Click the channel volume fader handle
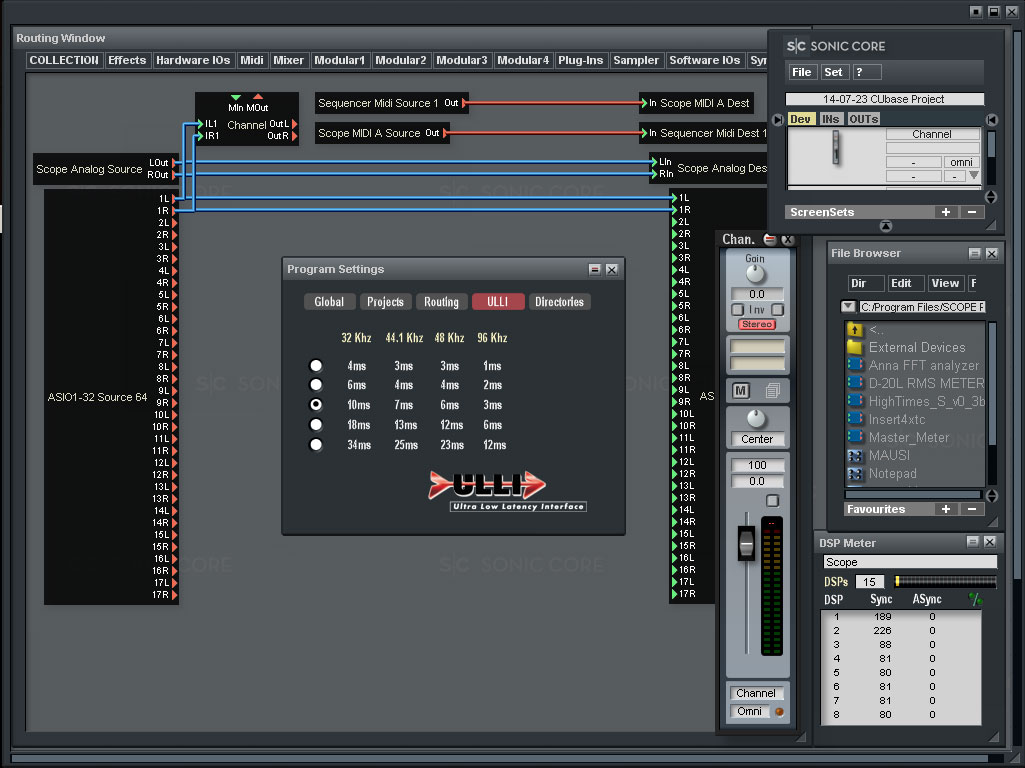Screen dimensions: 1025x768 [x=746, y=543]
